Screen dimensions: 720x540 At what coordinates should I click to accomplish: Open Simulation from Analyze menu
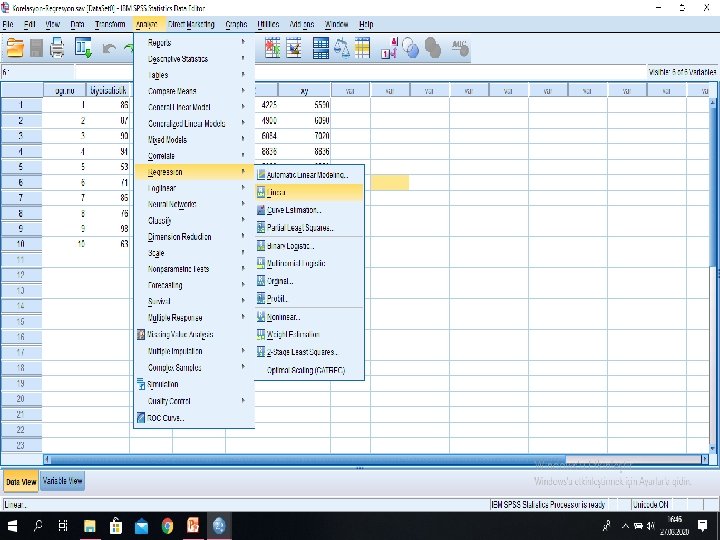pyautogui.click(x=194, y=384)
